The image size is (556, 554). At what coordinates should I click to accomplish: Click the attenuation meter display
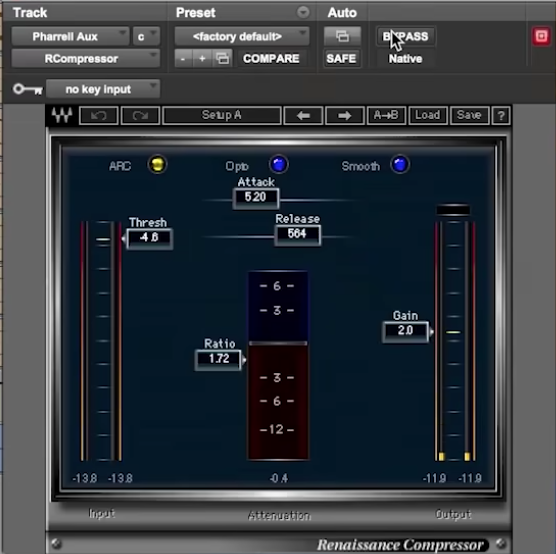tap(278, 366)
